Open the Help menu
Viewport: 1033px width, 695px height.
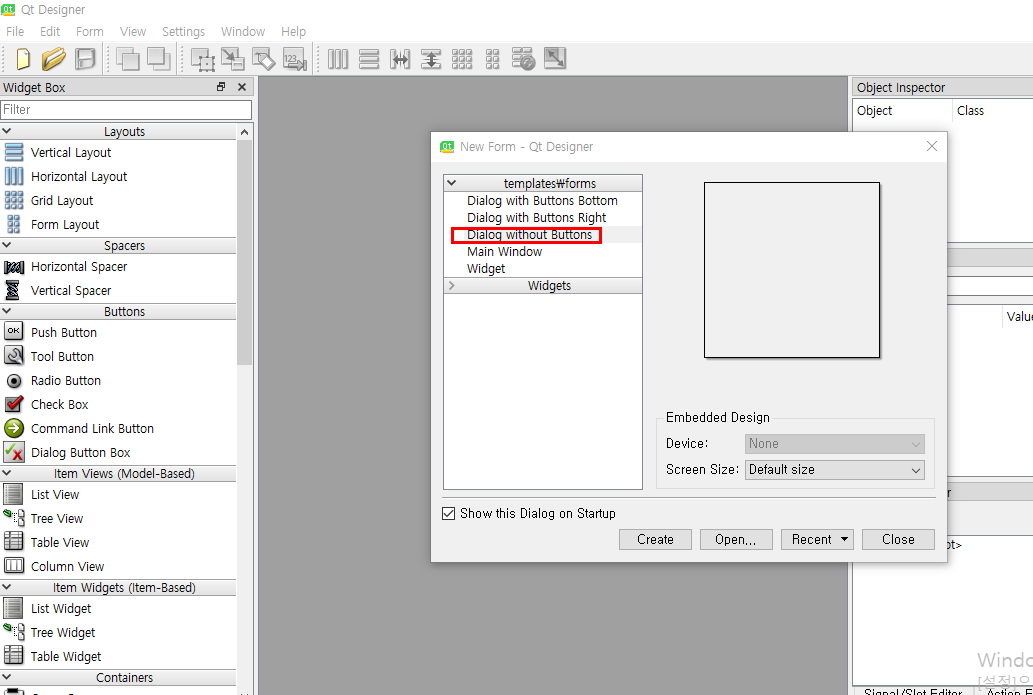(x=293, y=32)
